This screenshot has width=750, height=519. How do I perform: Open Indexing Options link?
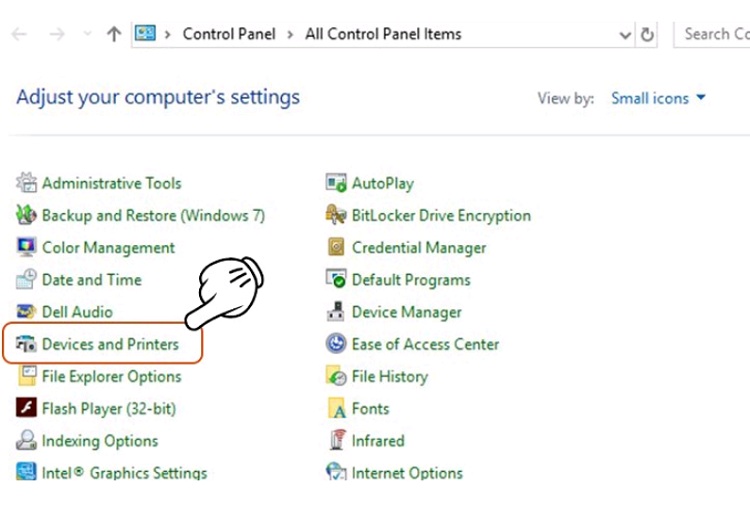point(100,441)
